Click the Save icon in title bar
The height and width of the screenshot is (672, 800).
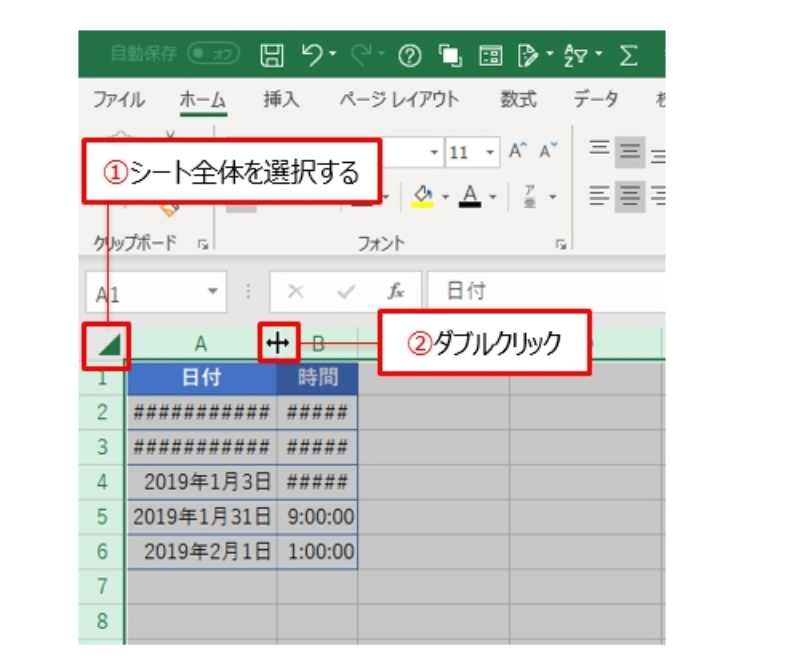[272, 55]
